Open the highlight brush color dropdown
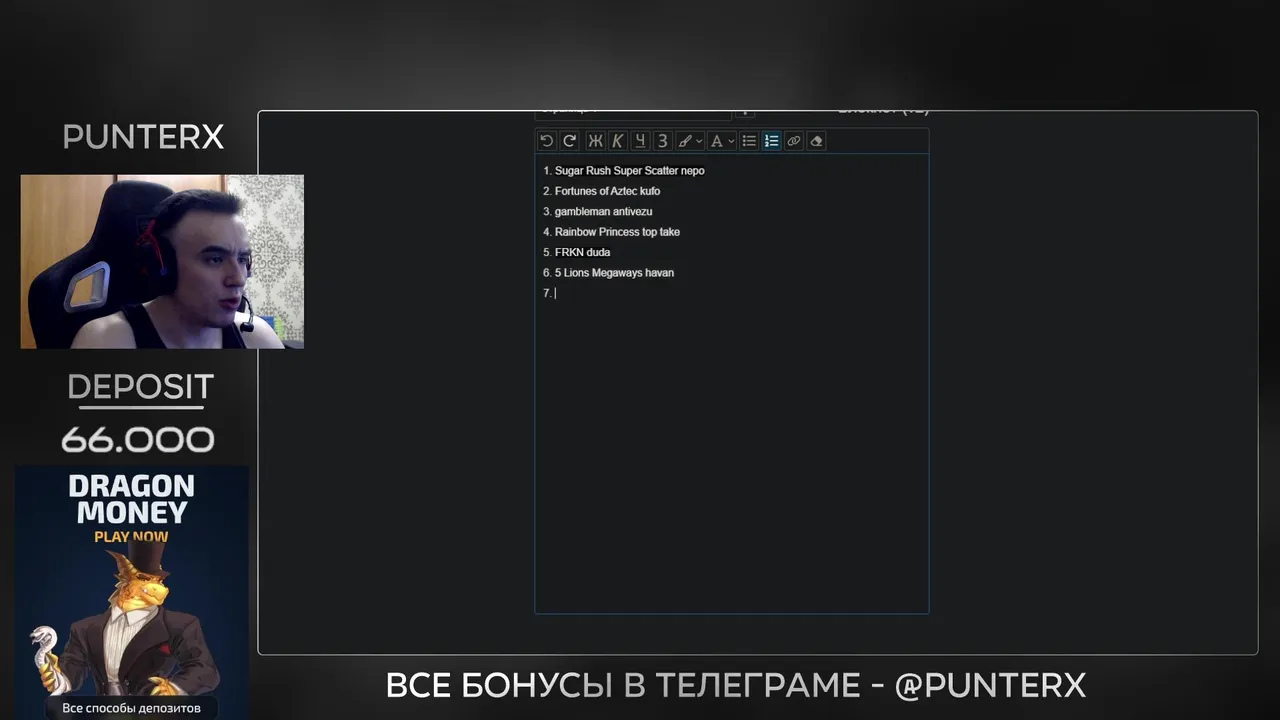The image size is (1280, 720). (690, 141)
